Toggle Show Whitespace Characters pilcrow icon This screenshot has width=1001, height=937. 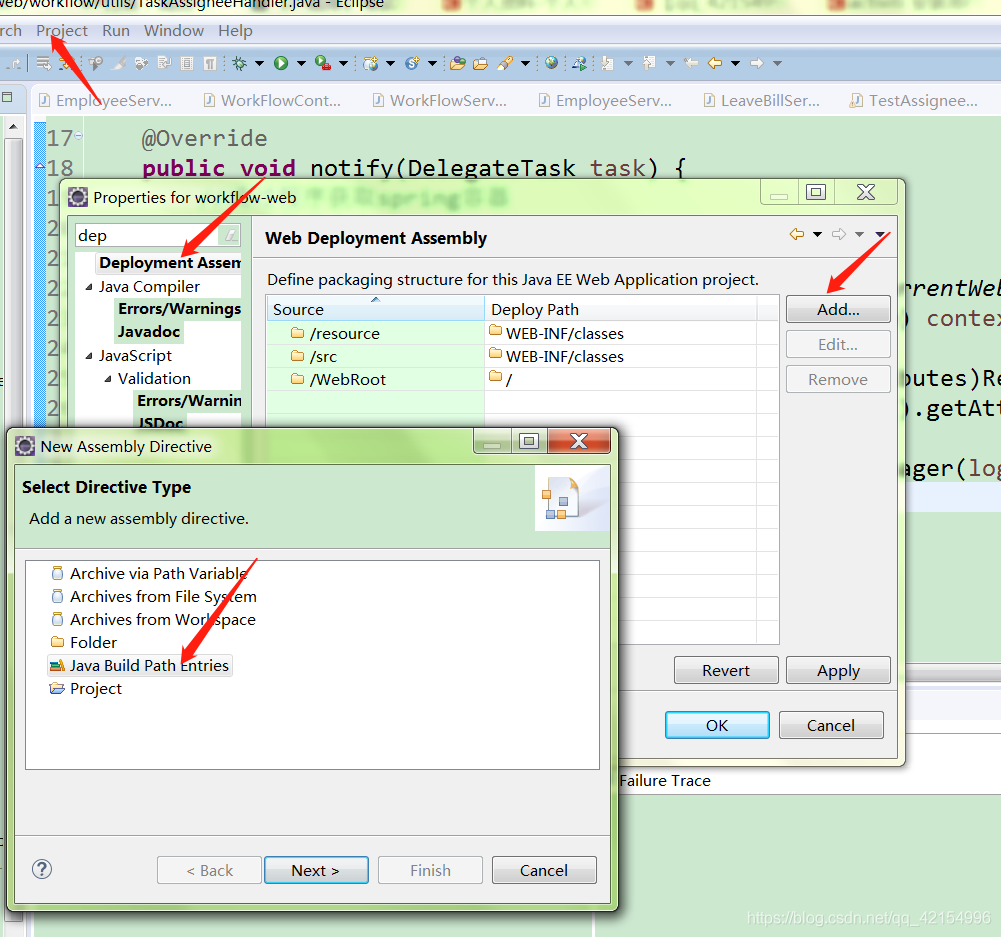209,63
